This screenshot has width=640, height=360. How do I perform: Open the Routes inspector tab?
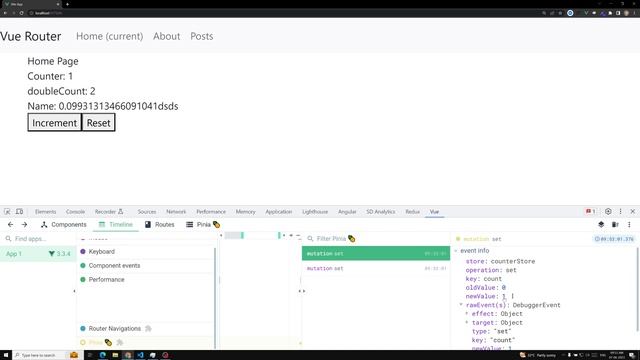point(160,224)
